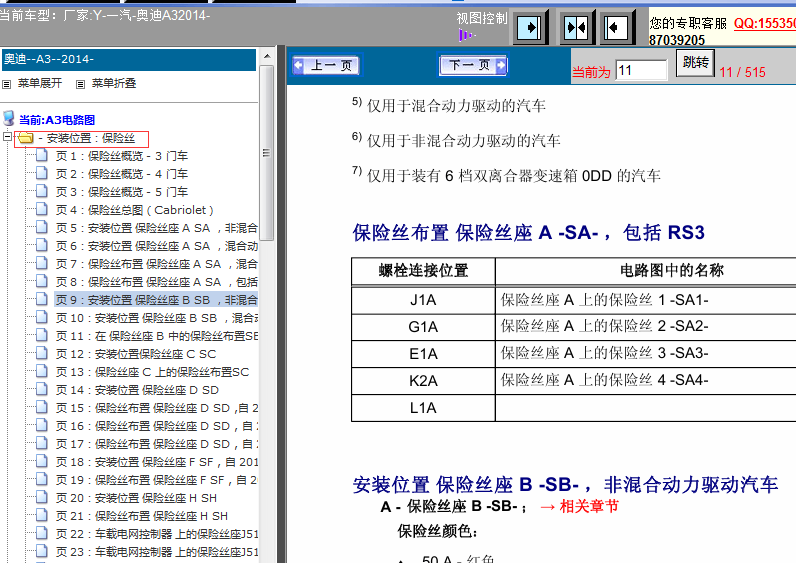
Task: Focus the current page number input field
Action: (x=641, y=70)
